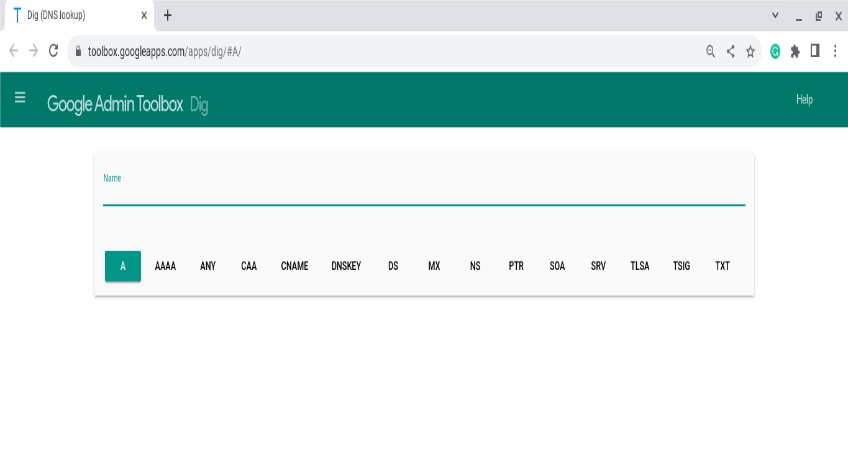Open the Help link

point(804,99)
